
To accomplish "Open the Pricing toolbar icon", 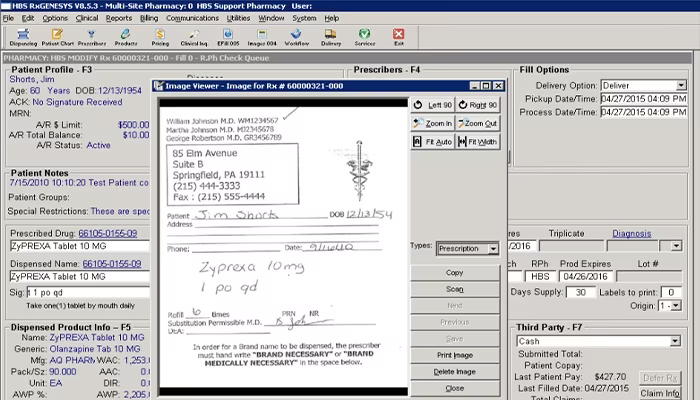I will (160, 37).
